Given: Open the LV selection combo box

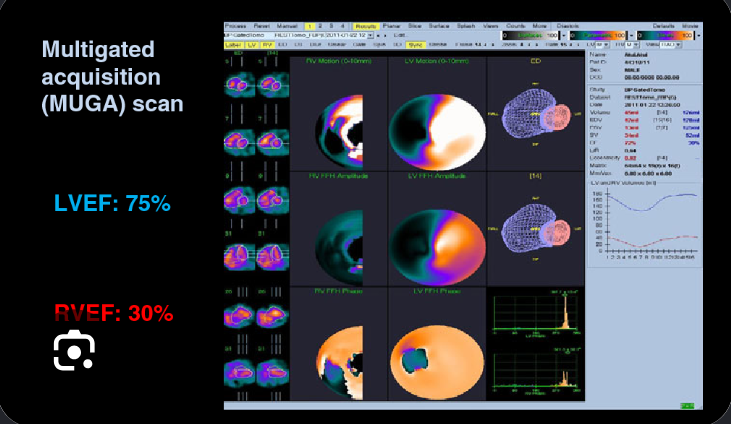Looking at the screenshot, I should (603, 45).
